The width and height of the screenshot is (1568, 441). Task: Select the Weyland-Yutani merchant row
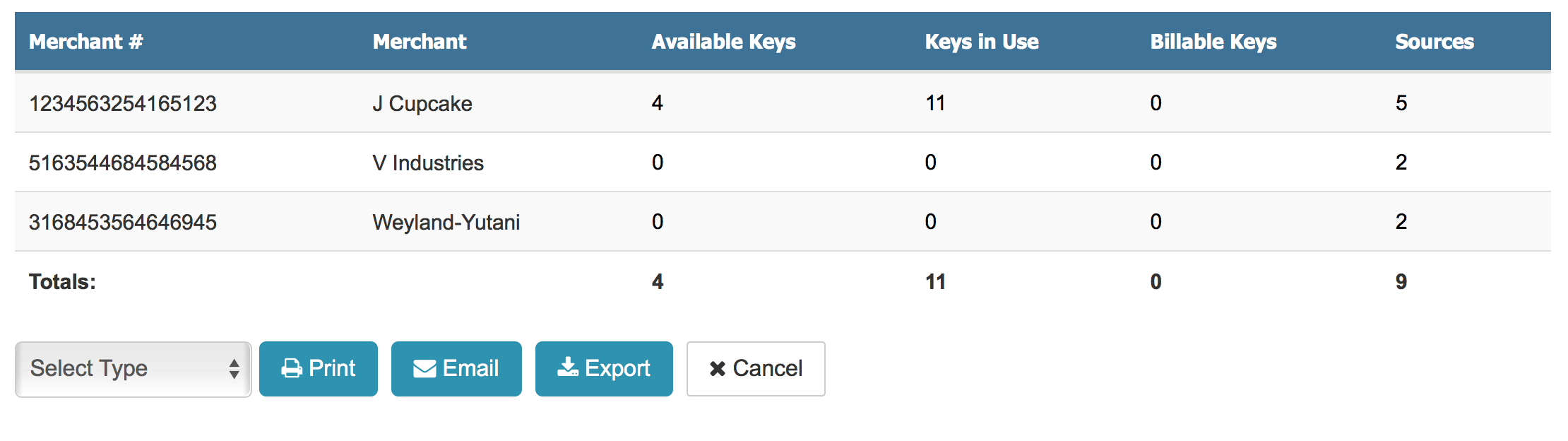pyautogui.click(x=446, y=222)
